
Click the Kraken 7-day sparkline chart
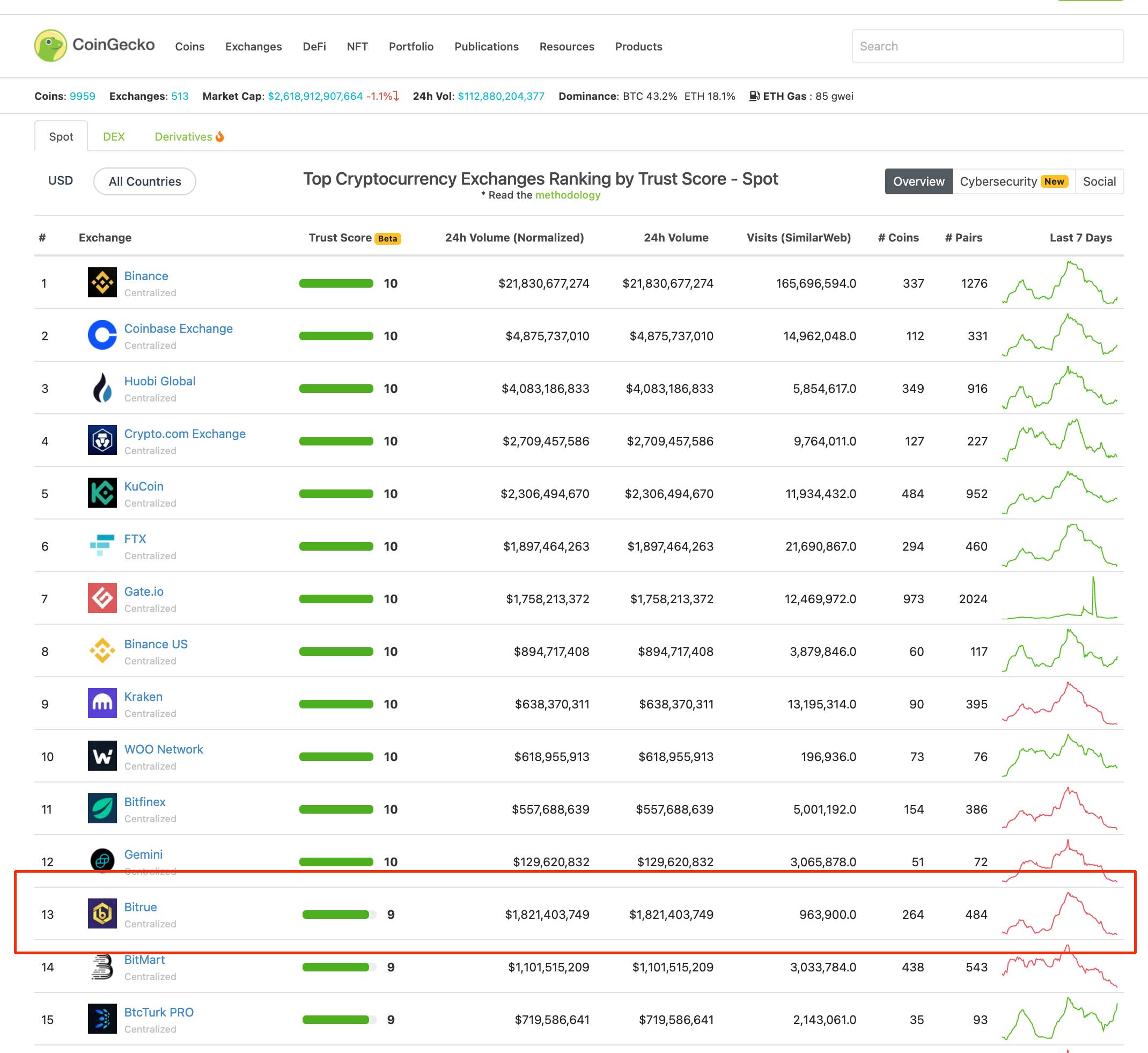click(x=1059, y=703)
